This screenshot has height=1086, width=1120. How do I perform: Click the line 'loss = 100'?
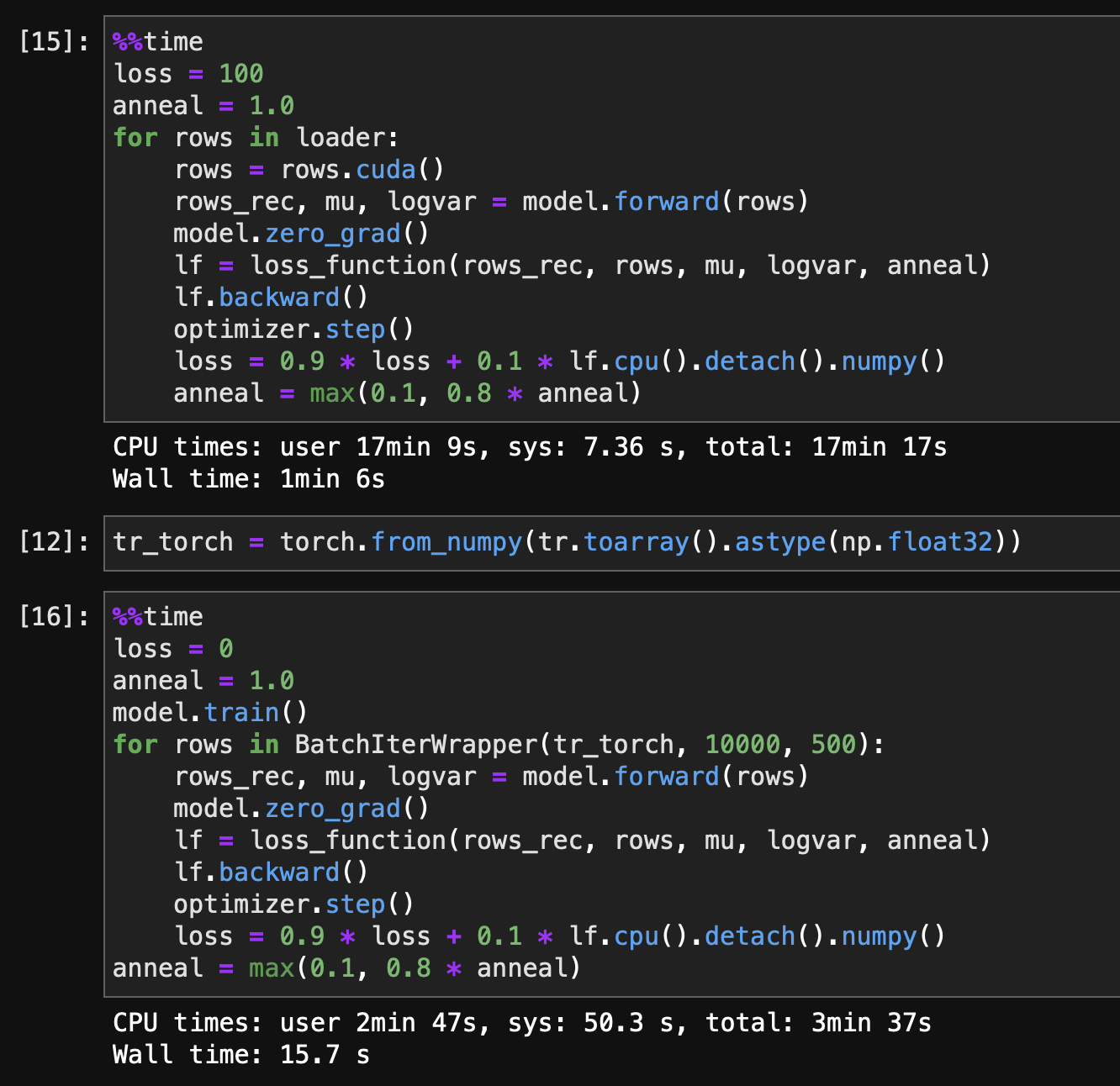click(x=188, y=73)
